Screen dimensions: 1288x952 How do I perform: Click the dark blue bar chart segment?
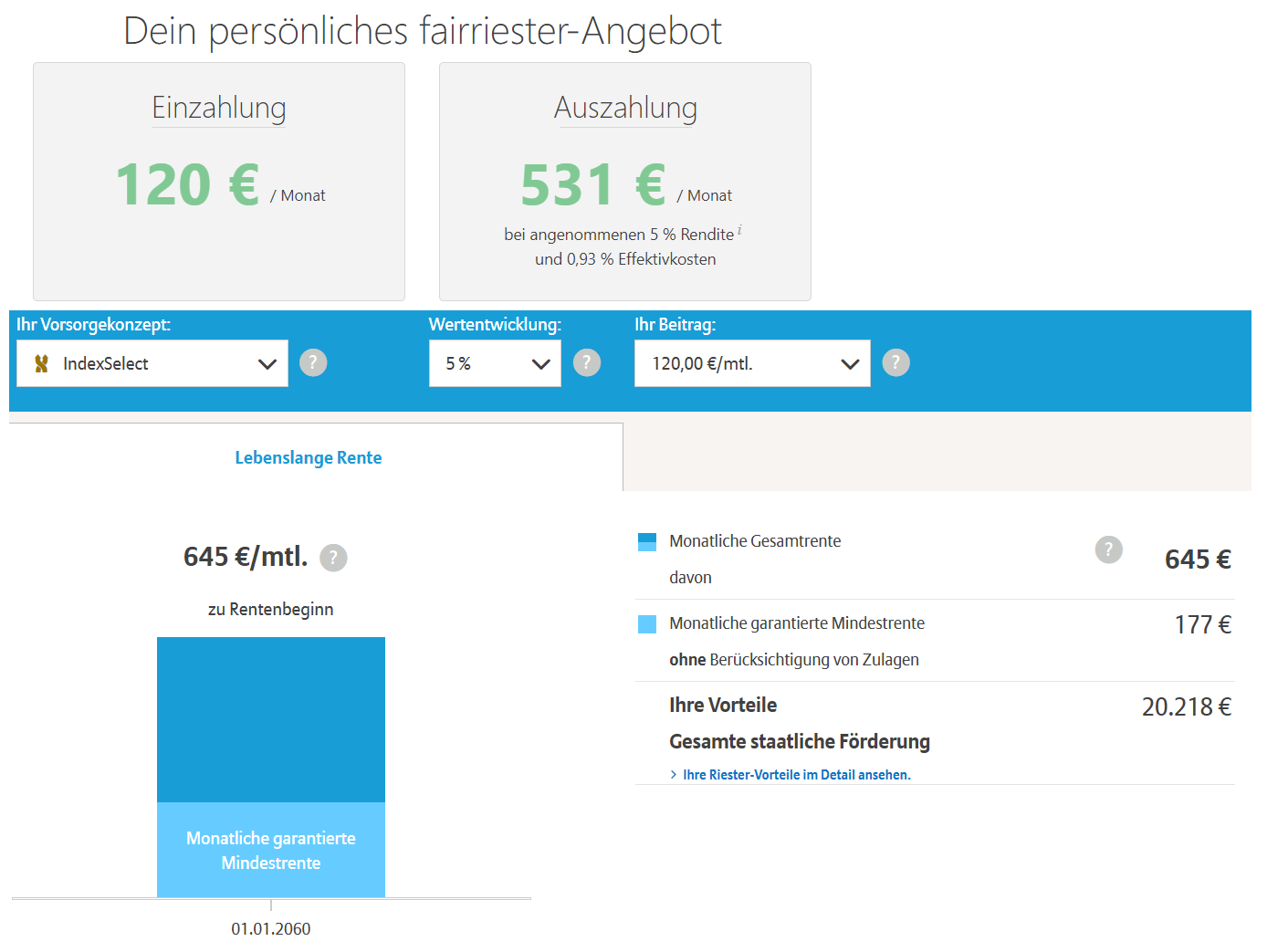coord(271,719)
